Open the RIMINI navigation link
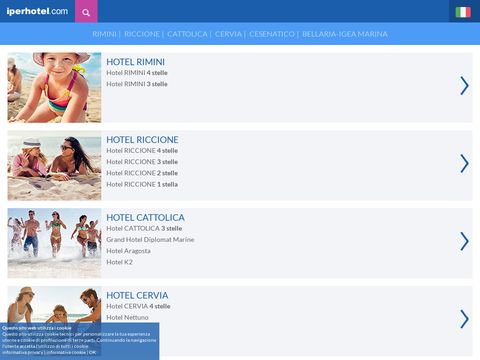Viewport: 480px width, 360px height. tap(104, 34)
